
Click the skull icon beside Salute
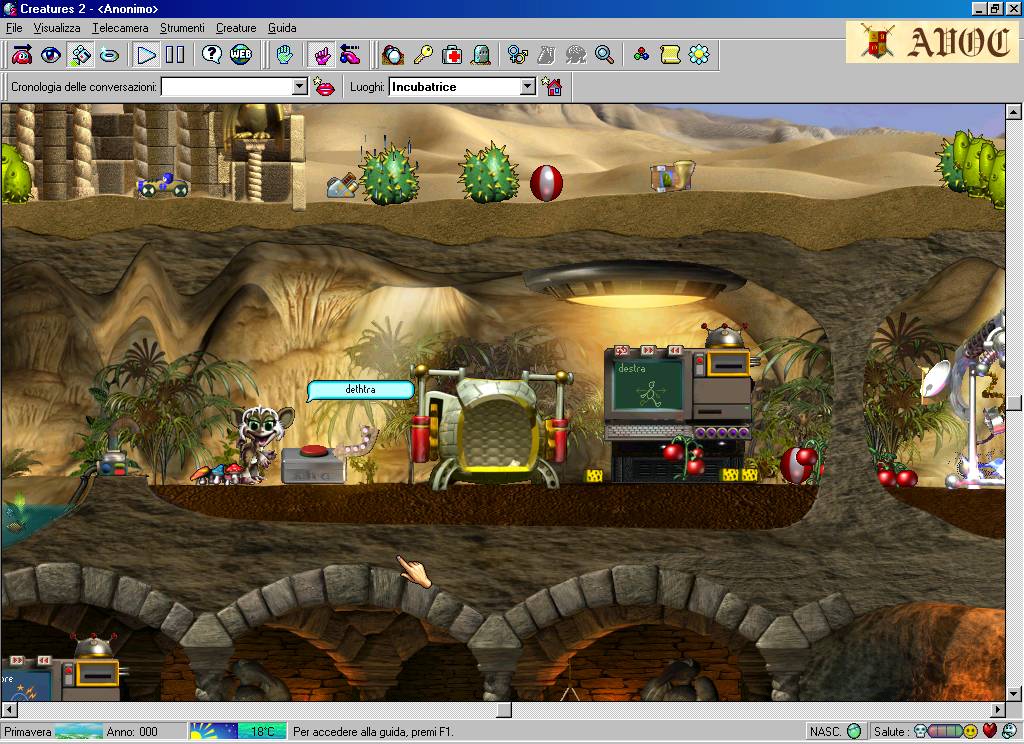(920, 732)
